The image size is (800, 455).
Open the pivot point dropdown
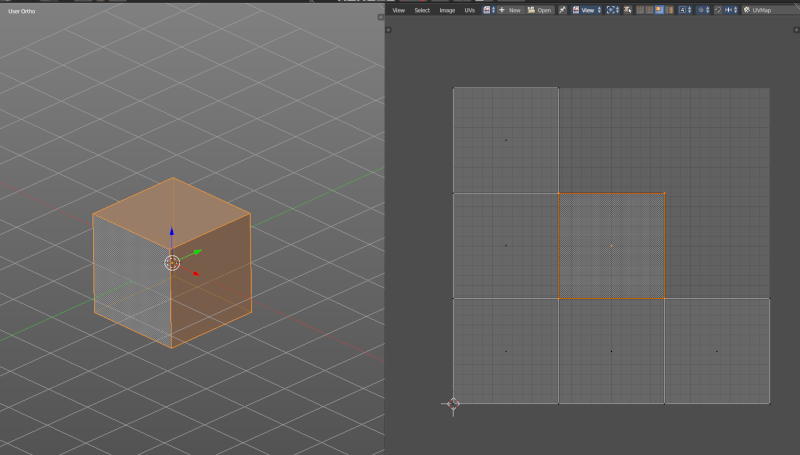click(x=613, y=10)
